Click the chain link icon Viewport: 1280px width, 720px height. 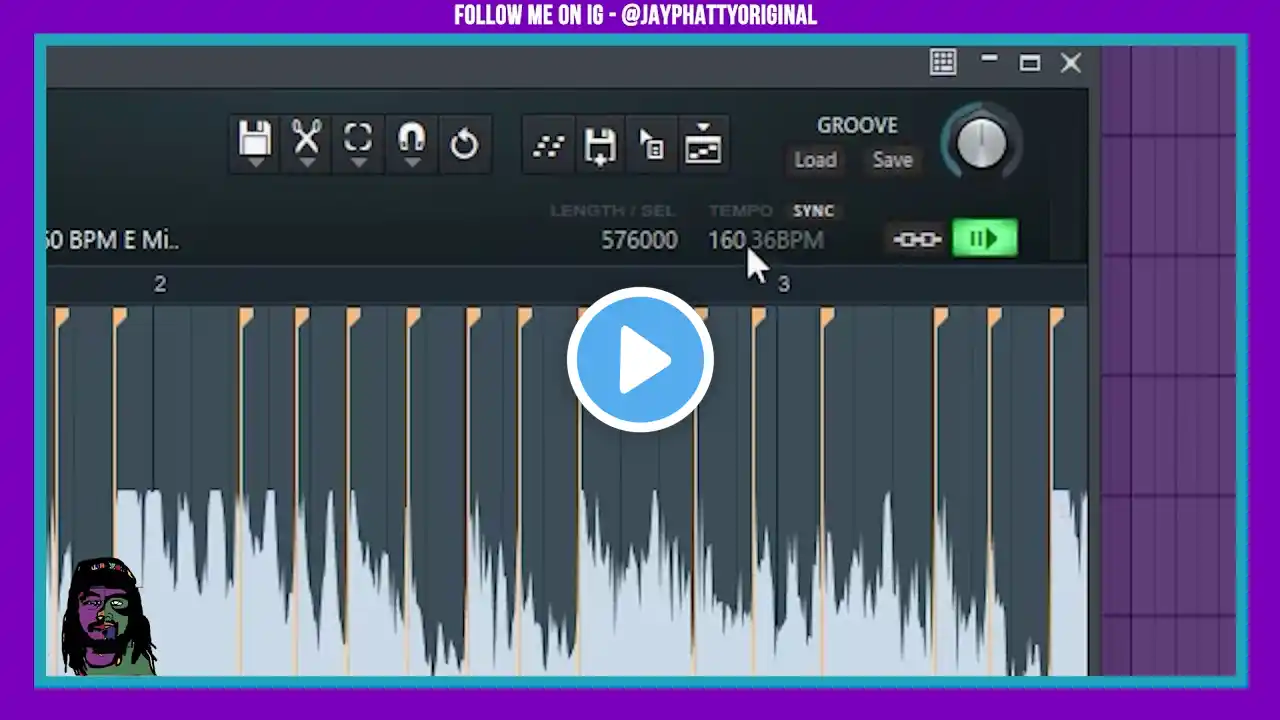(x=917, y=240)
